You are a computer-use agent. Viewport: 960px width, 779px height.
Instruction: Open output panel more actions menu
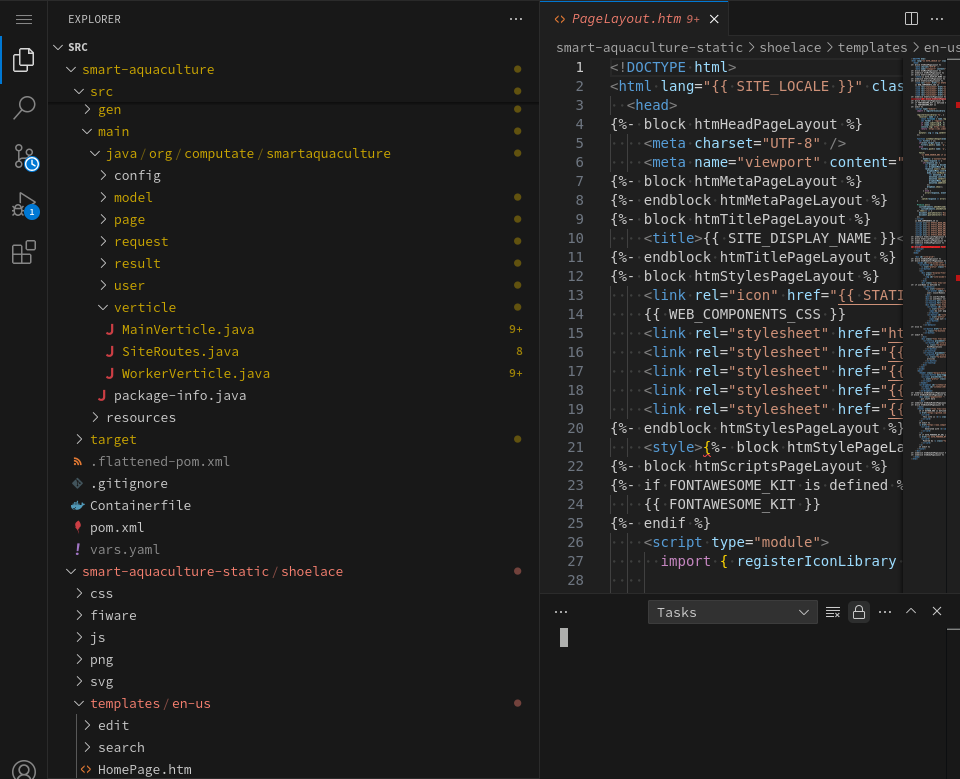[885, 612]
